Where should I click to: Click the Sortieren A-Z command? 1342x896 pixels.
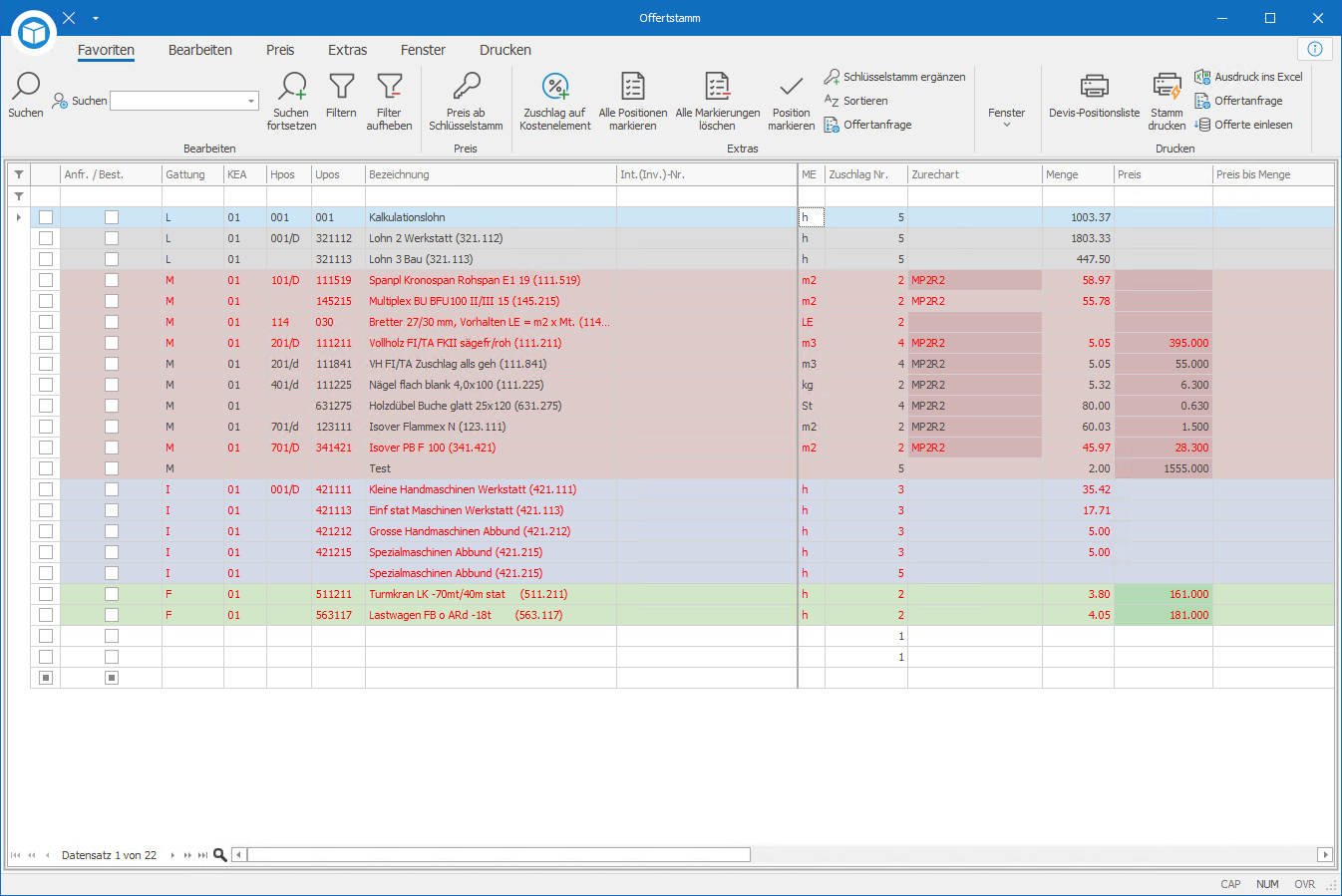[x=855, y=101]
